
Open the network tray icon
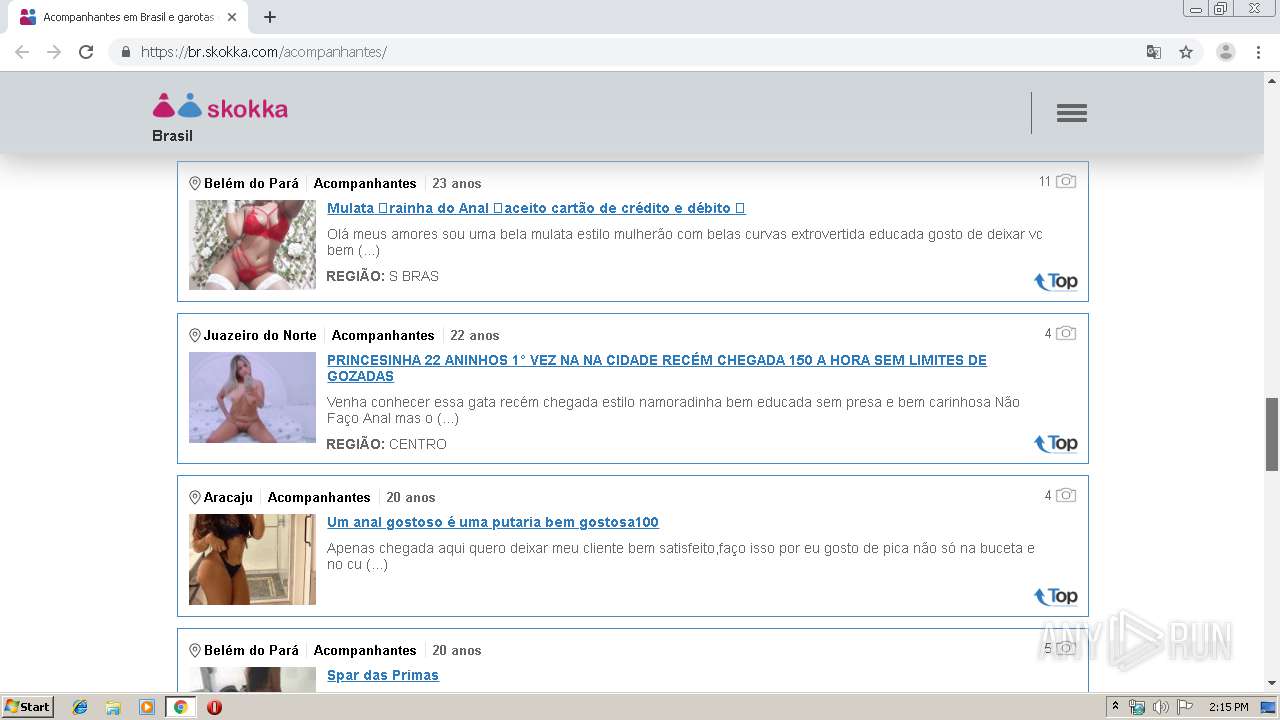[1137, 707]
